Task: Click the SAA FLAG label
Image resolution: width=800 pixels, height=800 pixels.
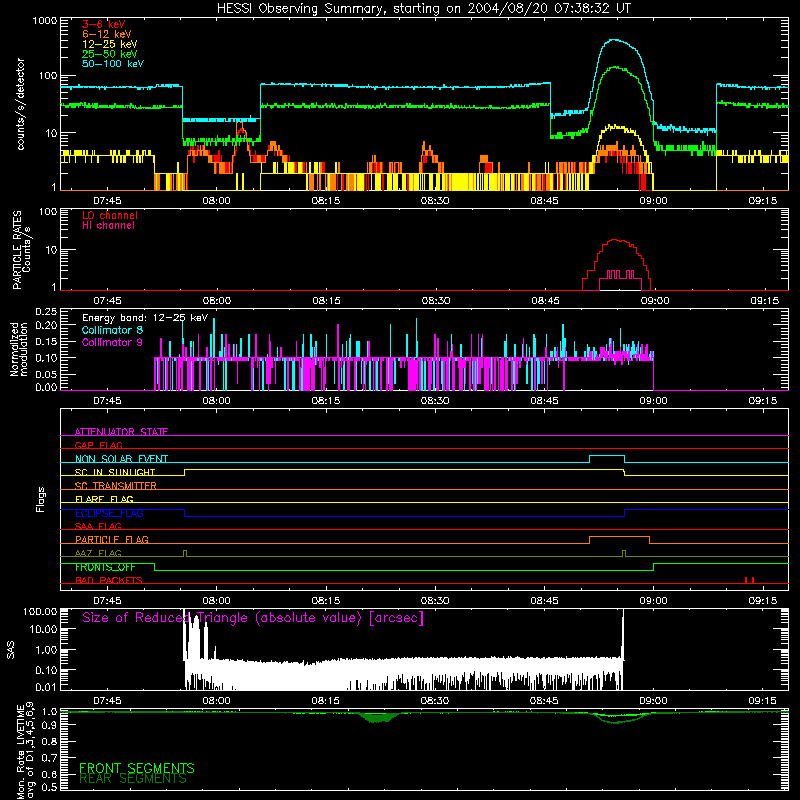Action: pos(98,526)
